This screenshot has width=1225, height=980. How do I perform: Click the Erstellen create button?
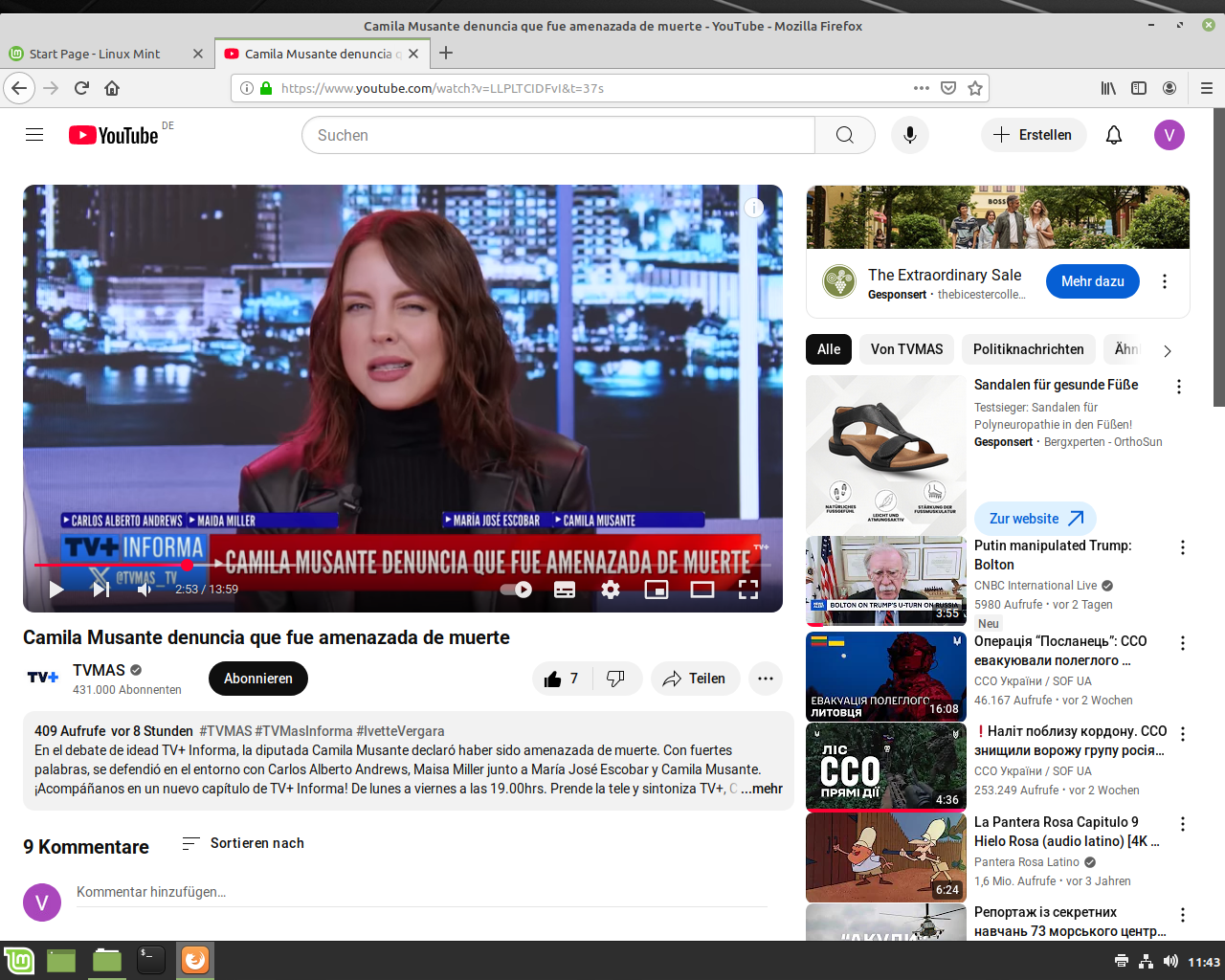[x=1034, y=135]
